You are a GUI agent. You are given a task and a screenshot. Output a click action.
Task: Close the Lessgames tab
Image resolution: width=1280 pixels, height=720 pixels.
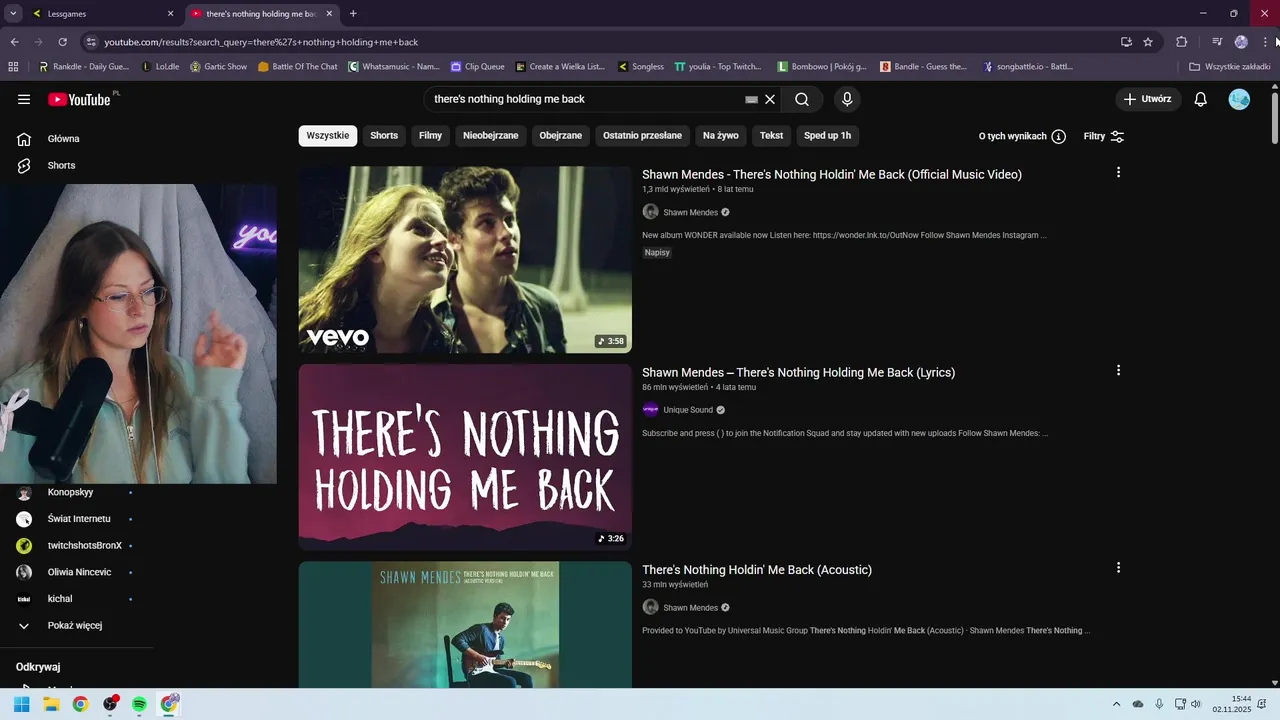(170, 14)
